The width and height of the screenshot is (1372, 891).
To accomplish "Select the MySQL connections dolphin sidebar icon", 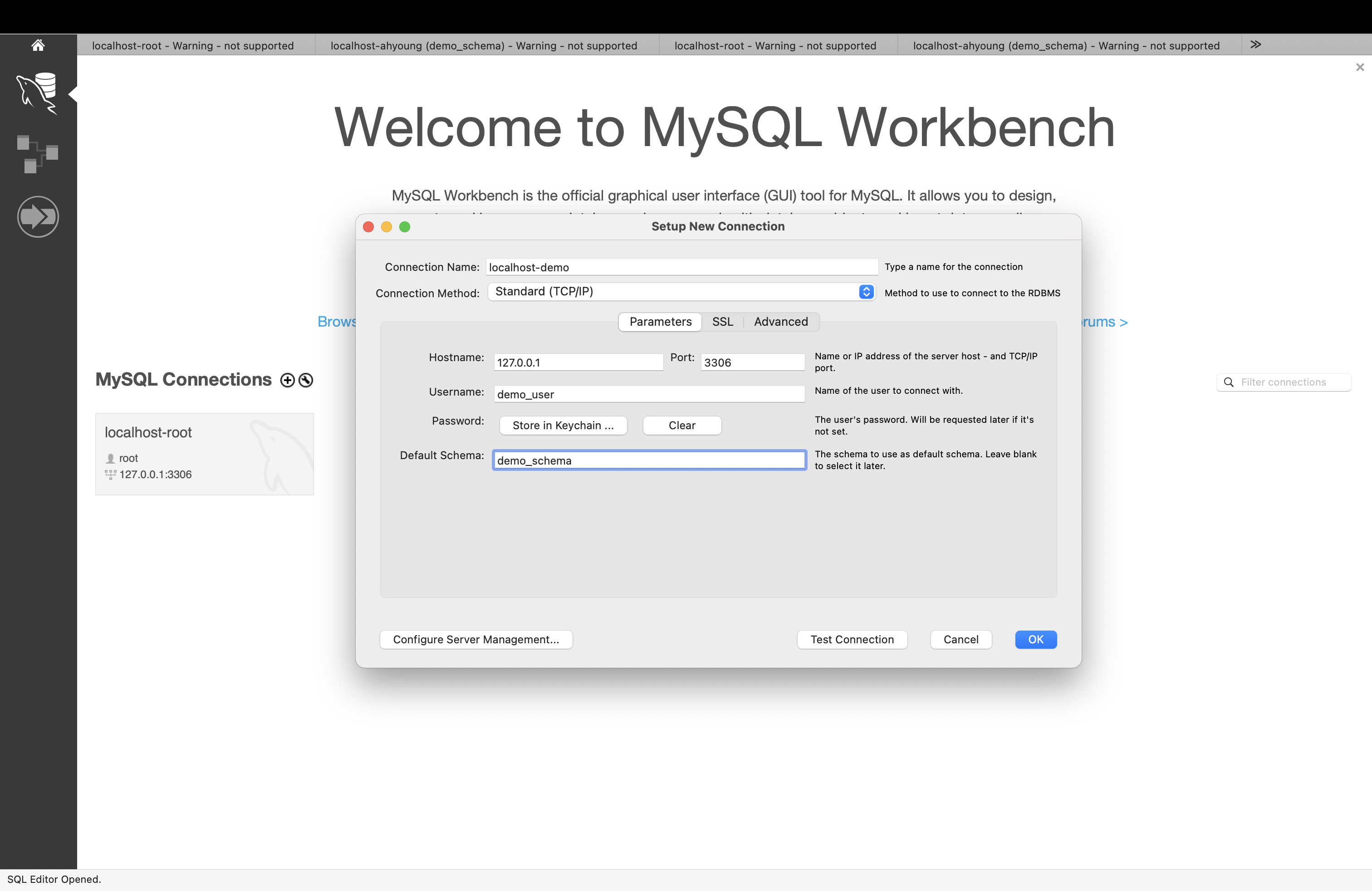I will (x=38, y=93).
